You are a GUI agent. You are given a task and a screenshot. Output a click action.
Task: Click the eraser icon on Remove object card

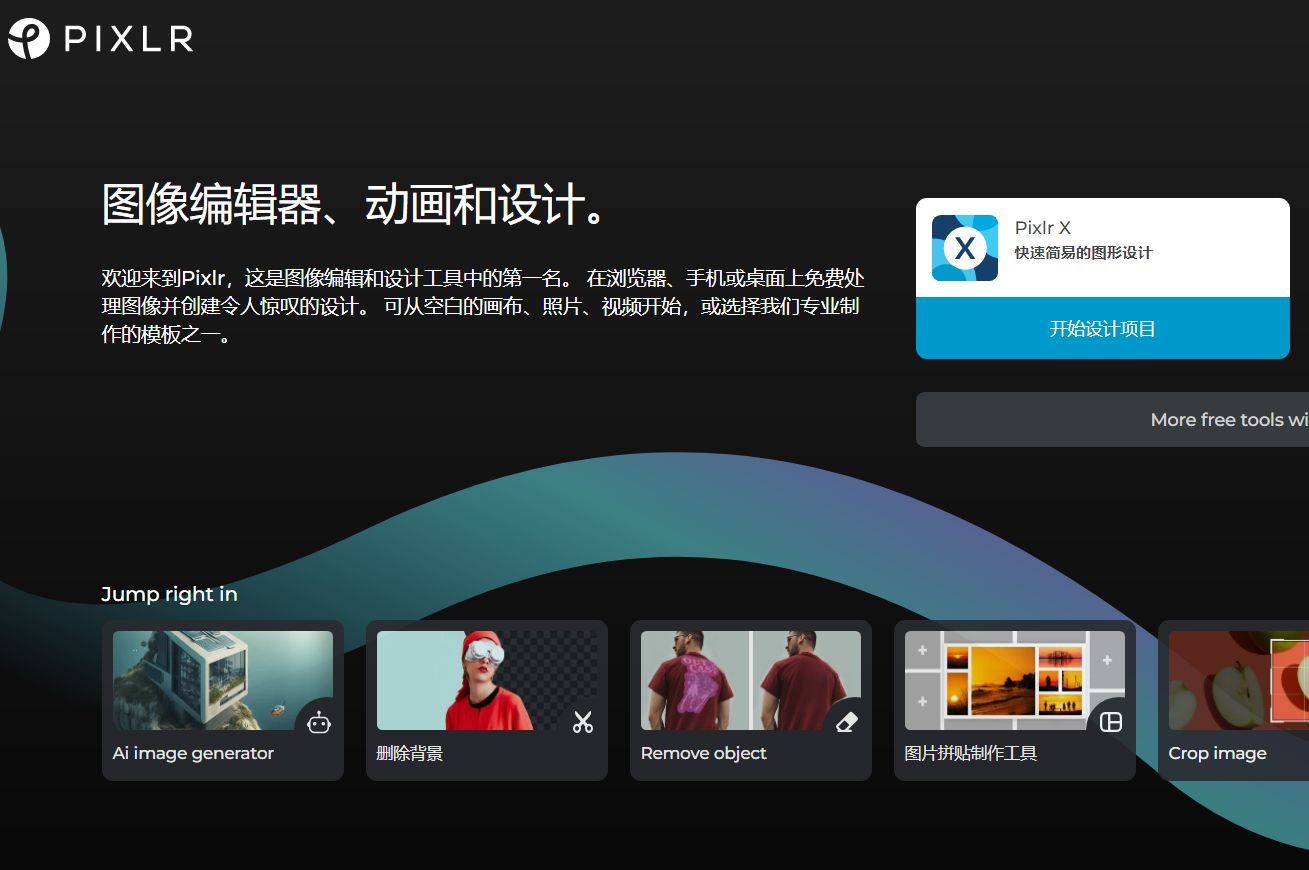click(846, 722)
